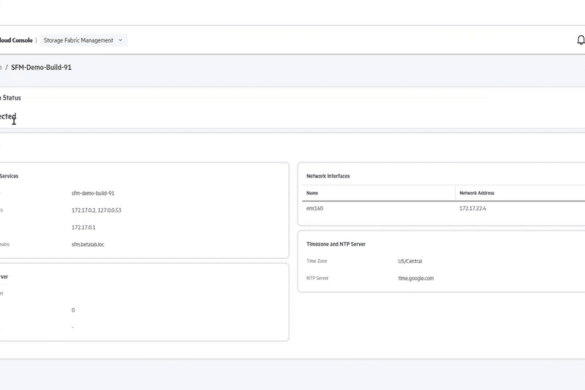This screenshot has height=390, width=585.
Task: Sort by the Name column header
Action: 312,193
